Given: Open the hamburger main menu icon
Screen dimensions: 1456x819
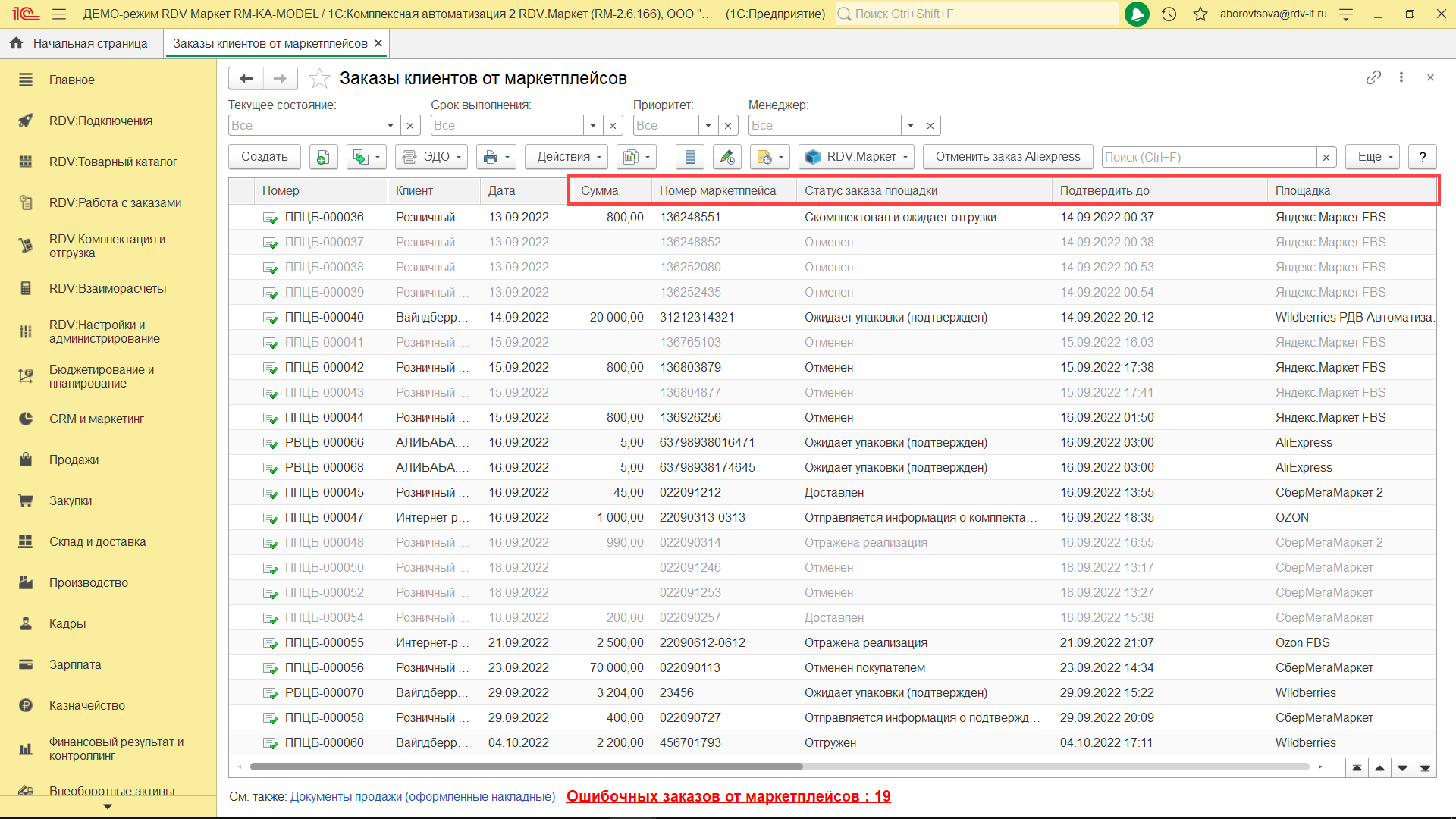Looking at the screenshot, I should pos(59,14).
